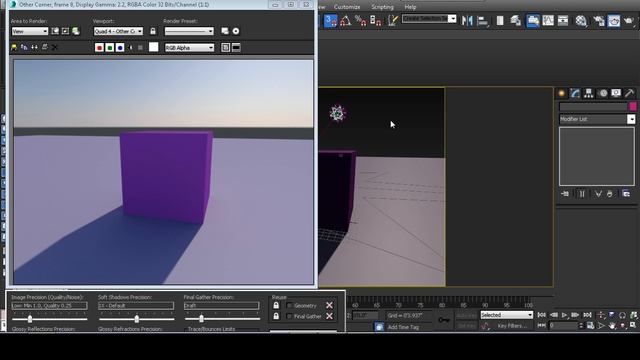The width and height of the screenshot is (640, 360).
Task: Toggle the Percent Snap icon
Action: coord(360,20)
